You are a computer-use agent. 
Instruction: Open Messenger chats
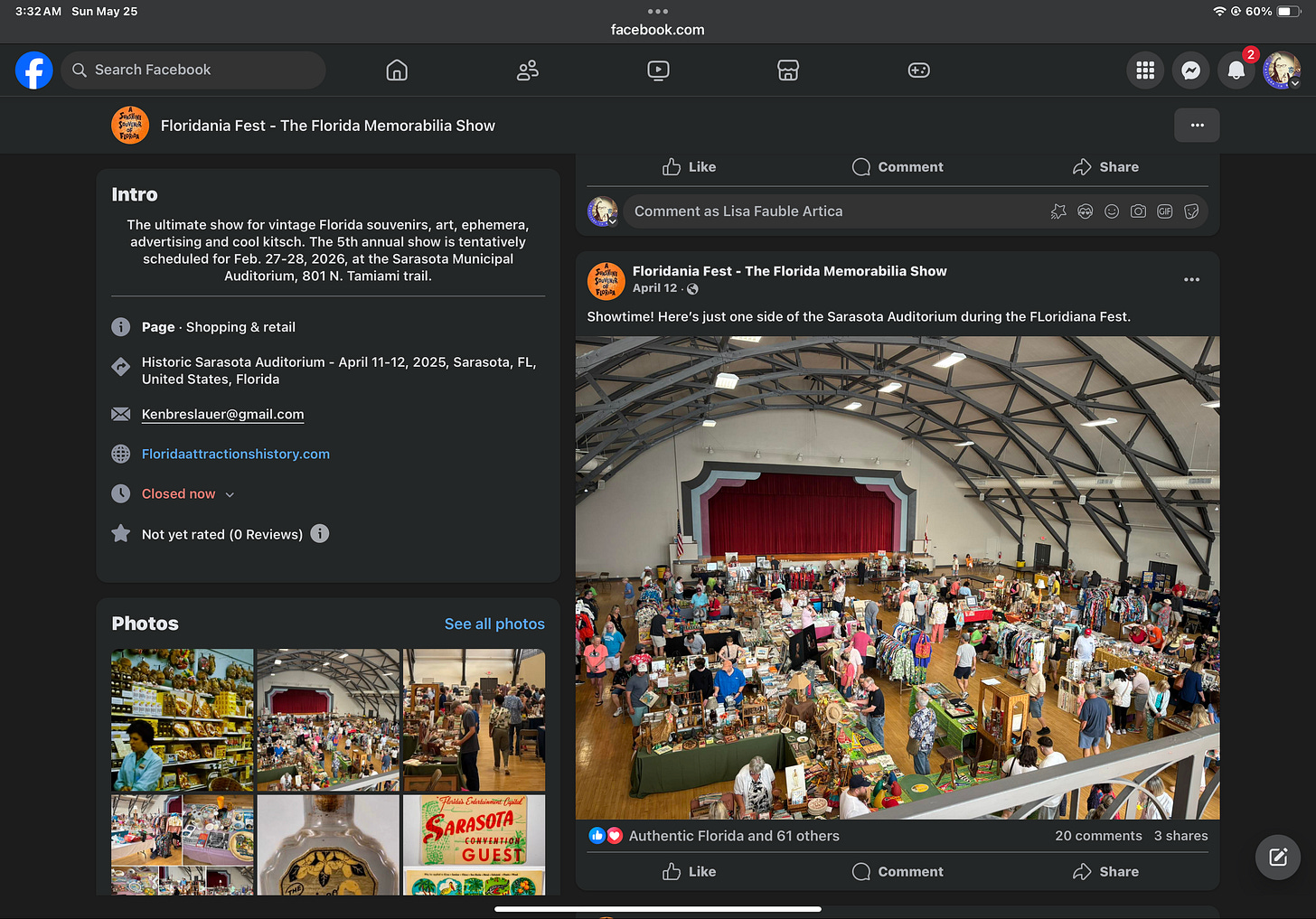pyautogui.click(x=1191, y=70)
